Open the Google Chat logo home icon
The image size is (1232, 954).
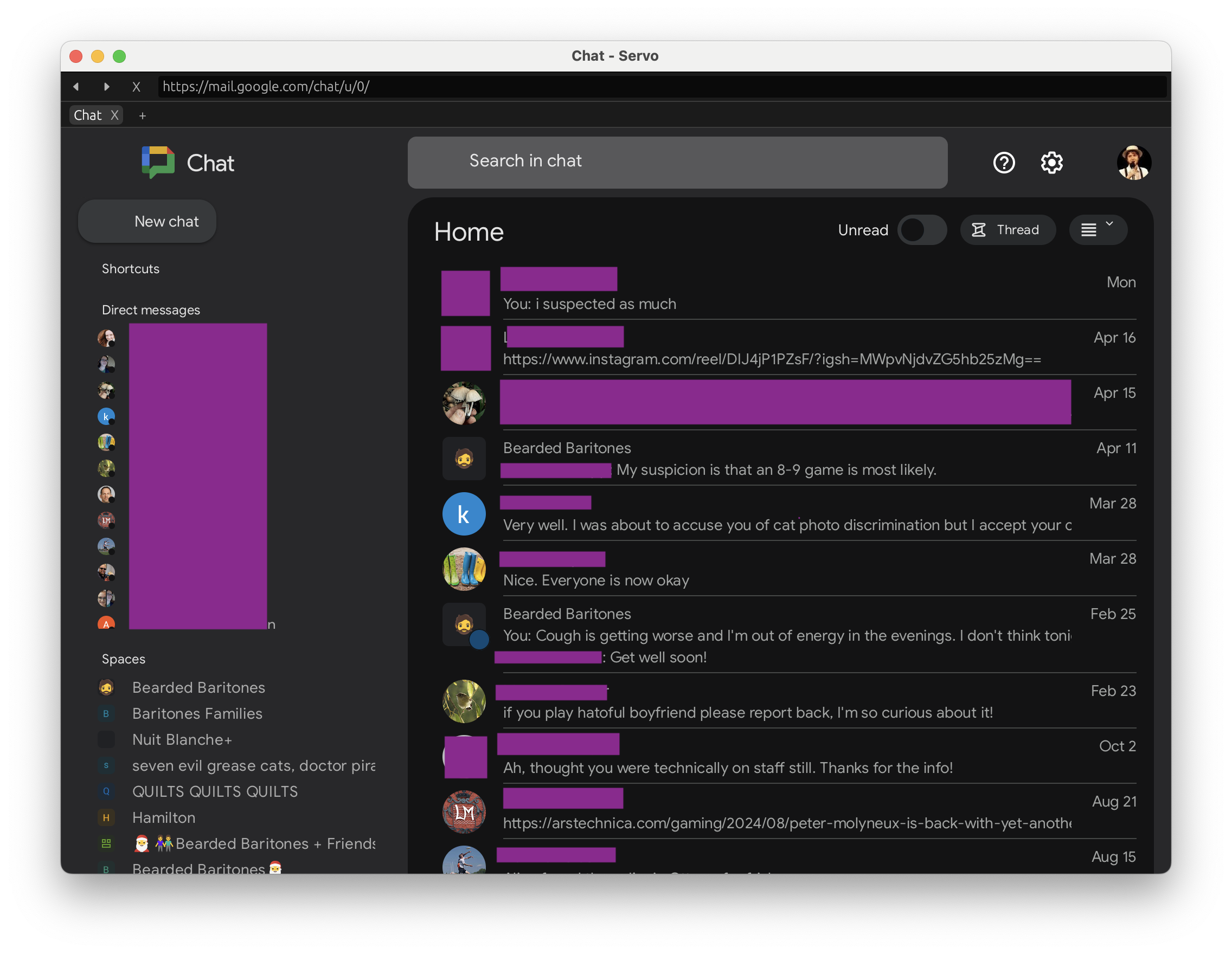point(158,163)
